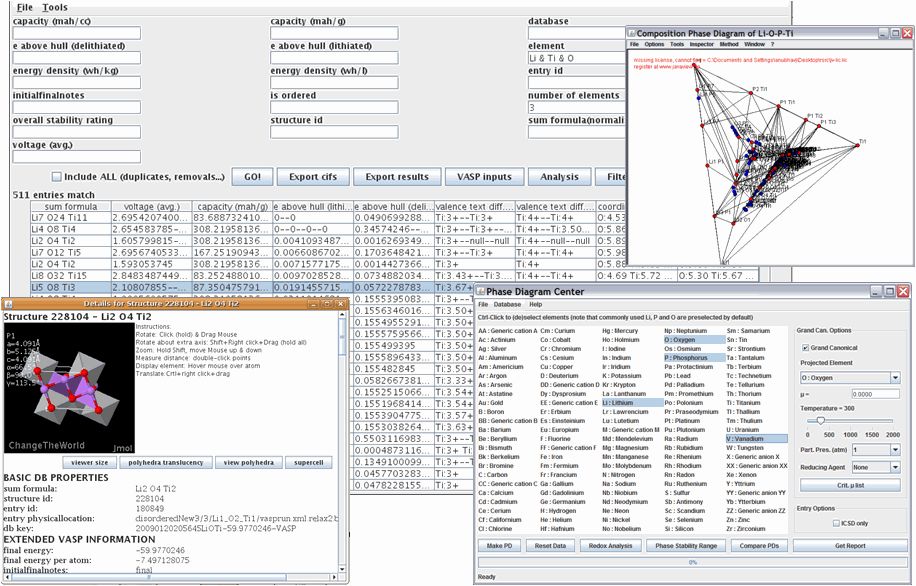Screen dimensions: 916x586
Task: Select Co : Cobalt in element list
Action: [556, 339]
